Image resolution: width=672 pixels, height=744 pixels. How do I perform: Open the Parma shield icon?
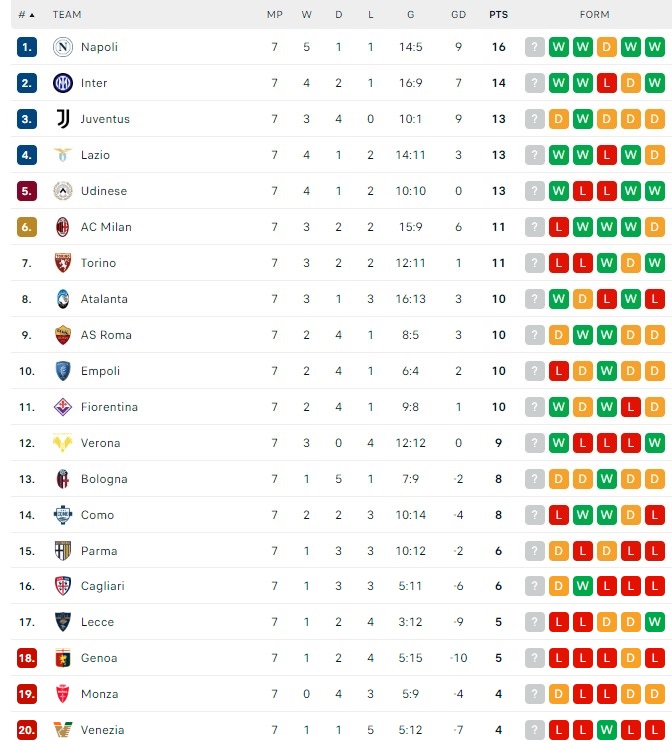(x=63, y=551)
